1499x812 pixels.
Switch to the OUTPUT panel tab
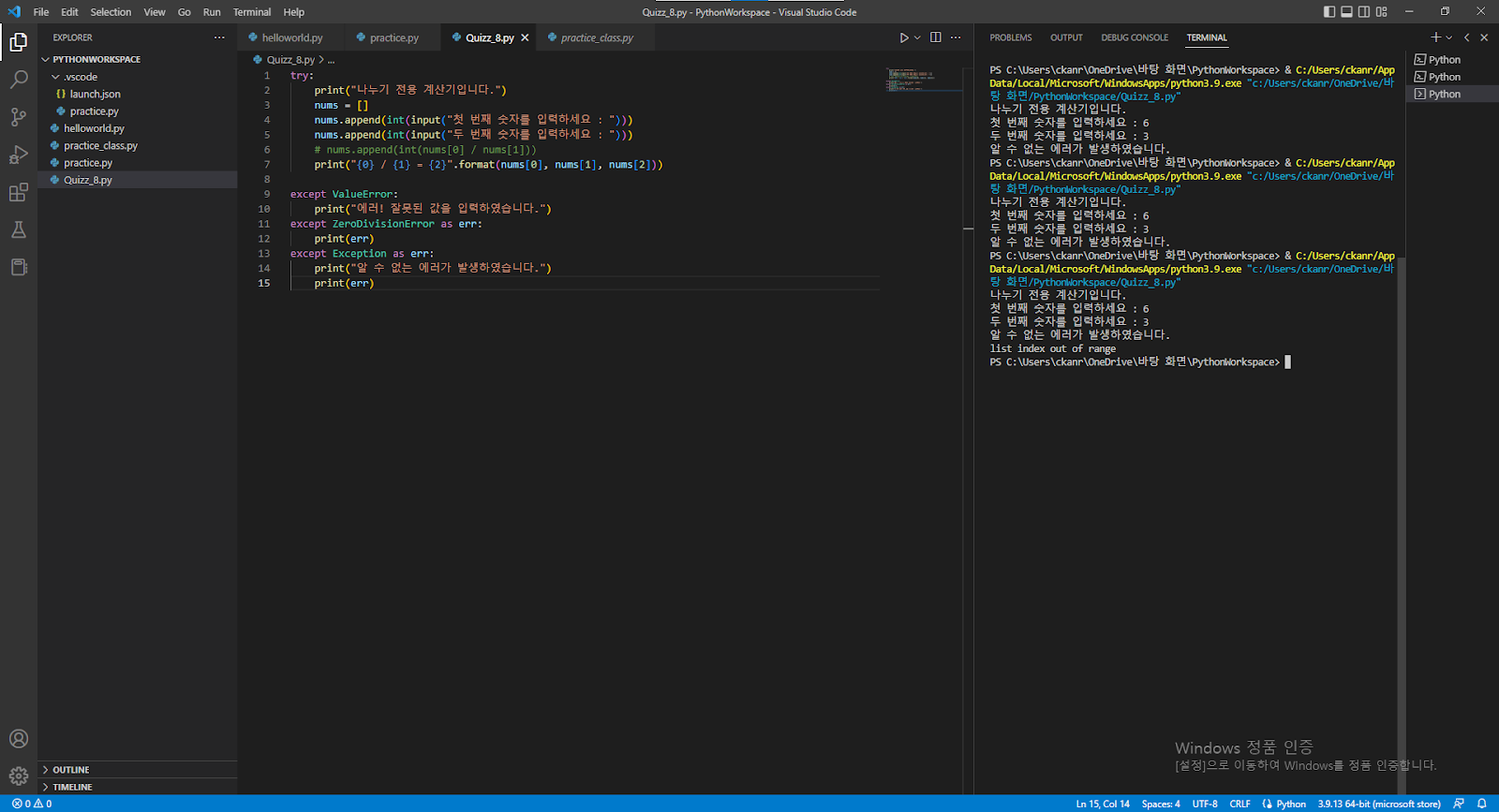(1066, 37)
